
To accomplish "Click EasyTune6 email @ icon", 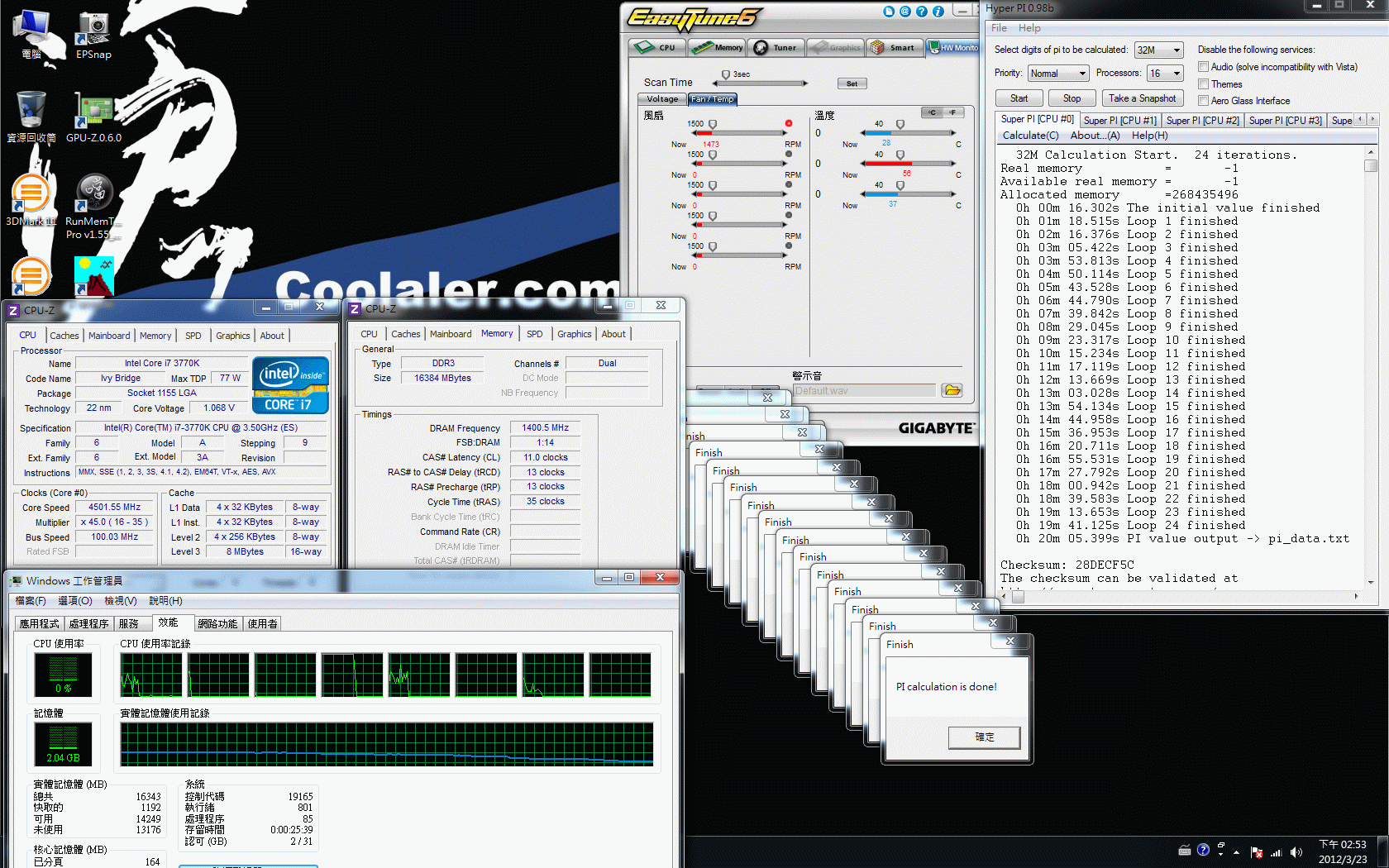I will pyautogui.click(x=905, y=12).
